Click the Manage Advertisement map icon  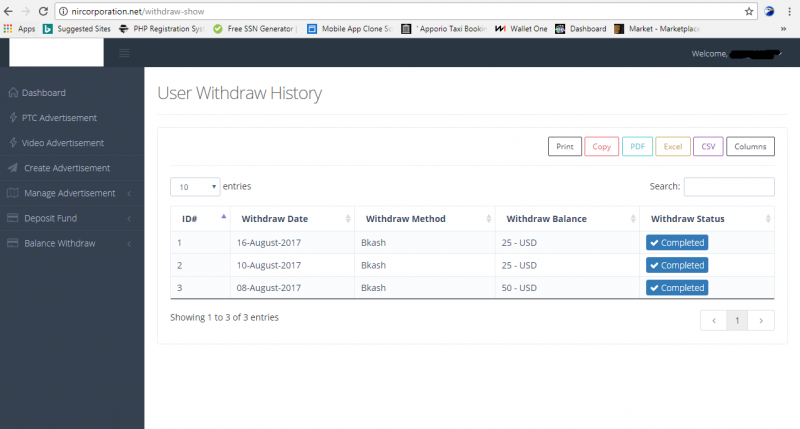coord(13,193)
